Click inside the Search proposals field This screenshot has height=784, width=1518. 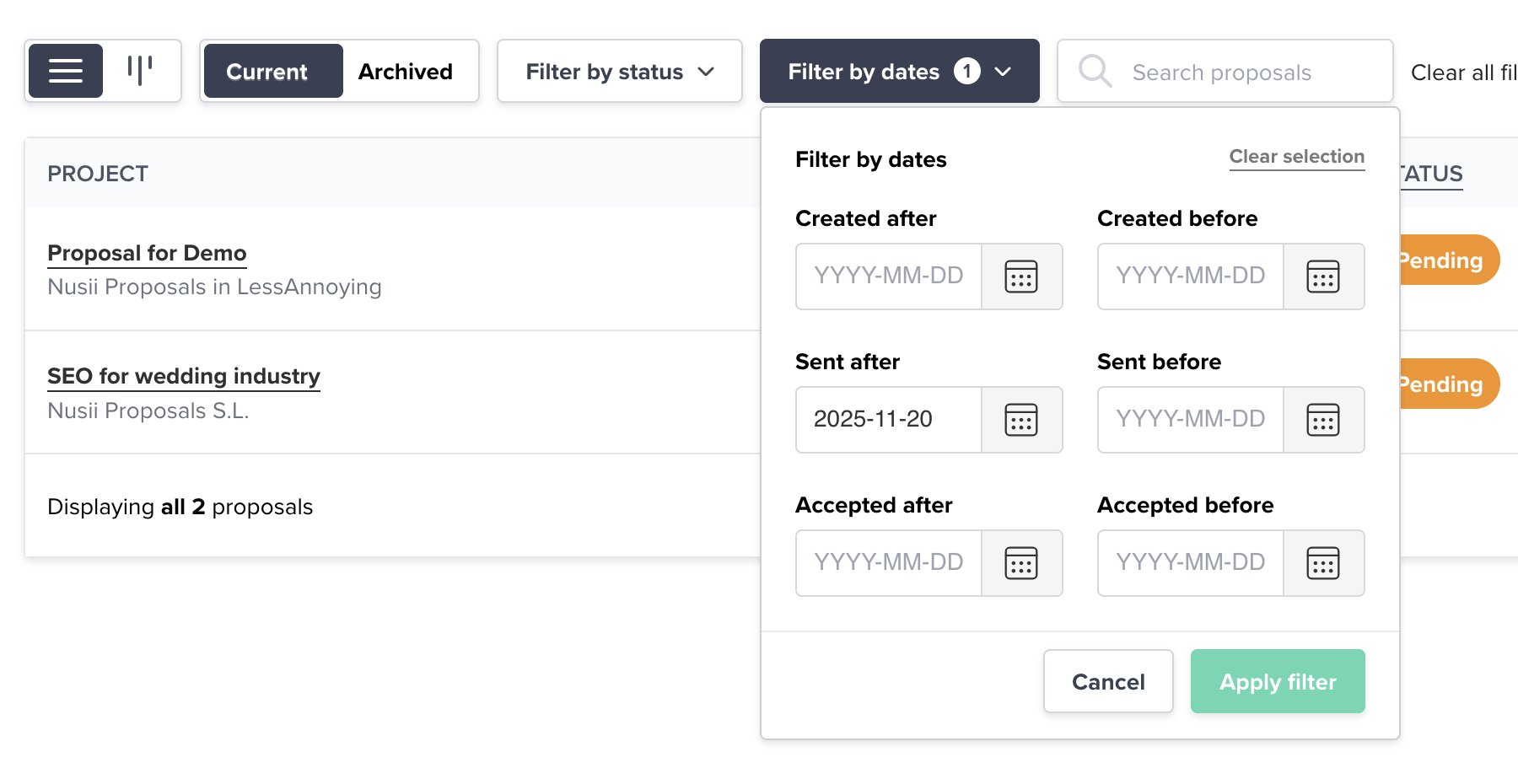click(x=1222, y=72)
